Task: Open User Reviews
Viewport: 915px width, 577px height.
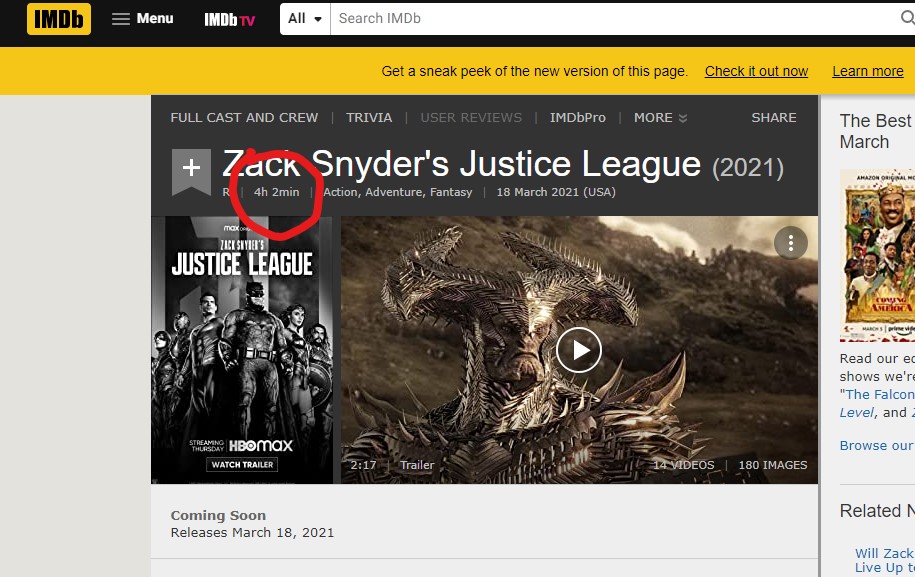Action: [471, 118]
